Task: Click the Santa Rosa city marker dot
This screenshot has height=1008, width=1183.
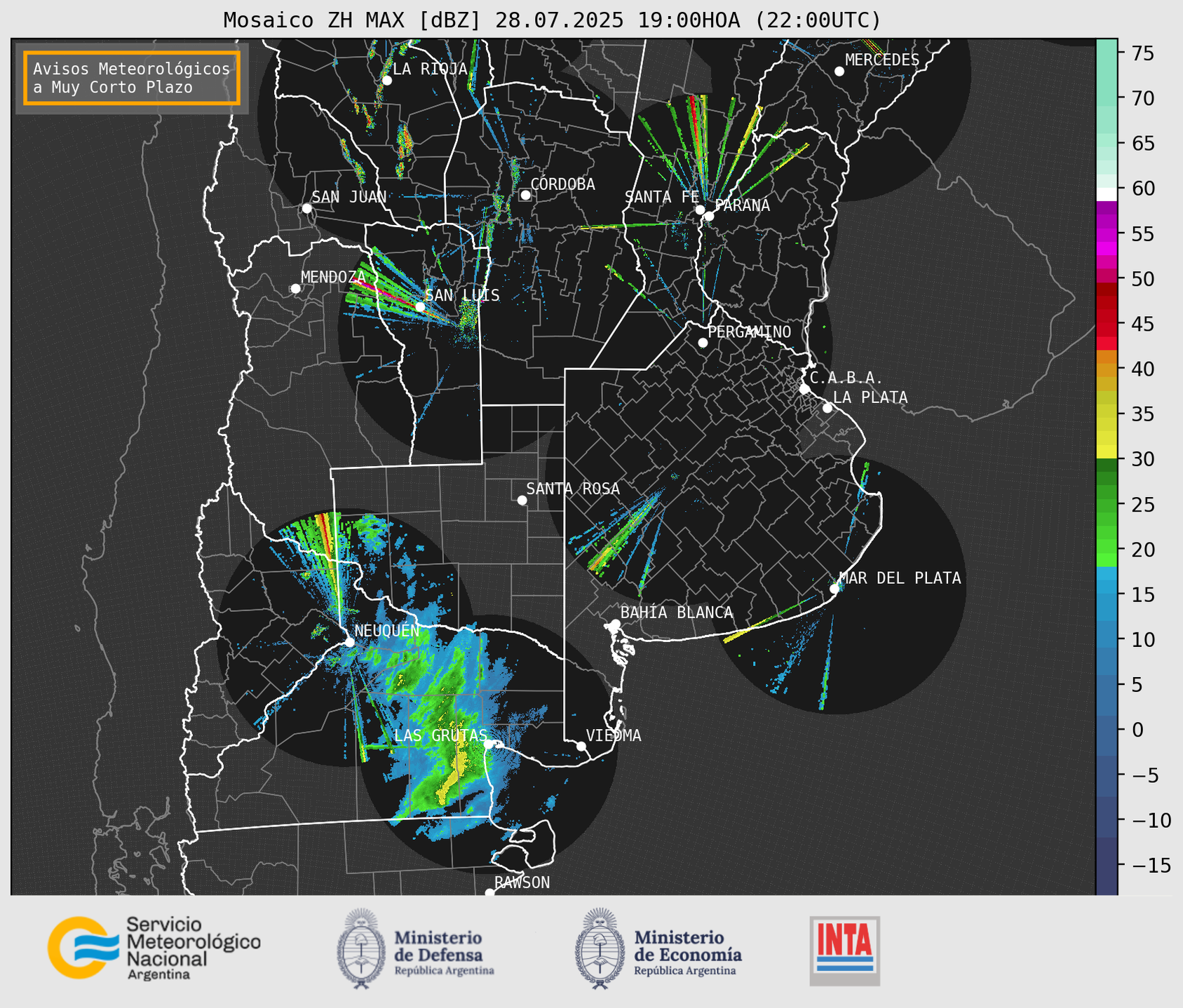Action: point(522,500)
